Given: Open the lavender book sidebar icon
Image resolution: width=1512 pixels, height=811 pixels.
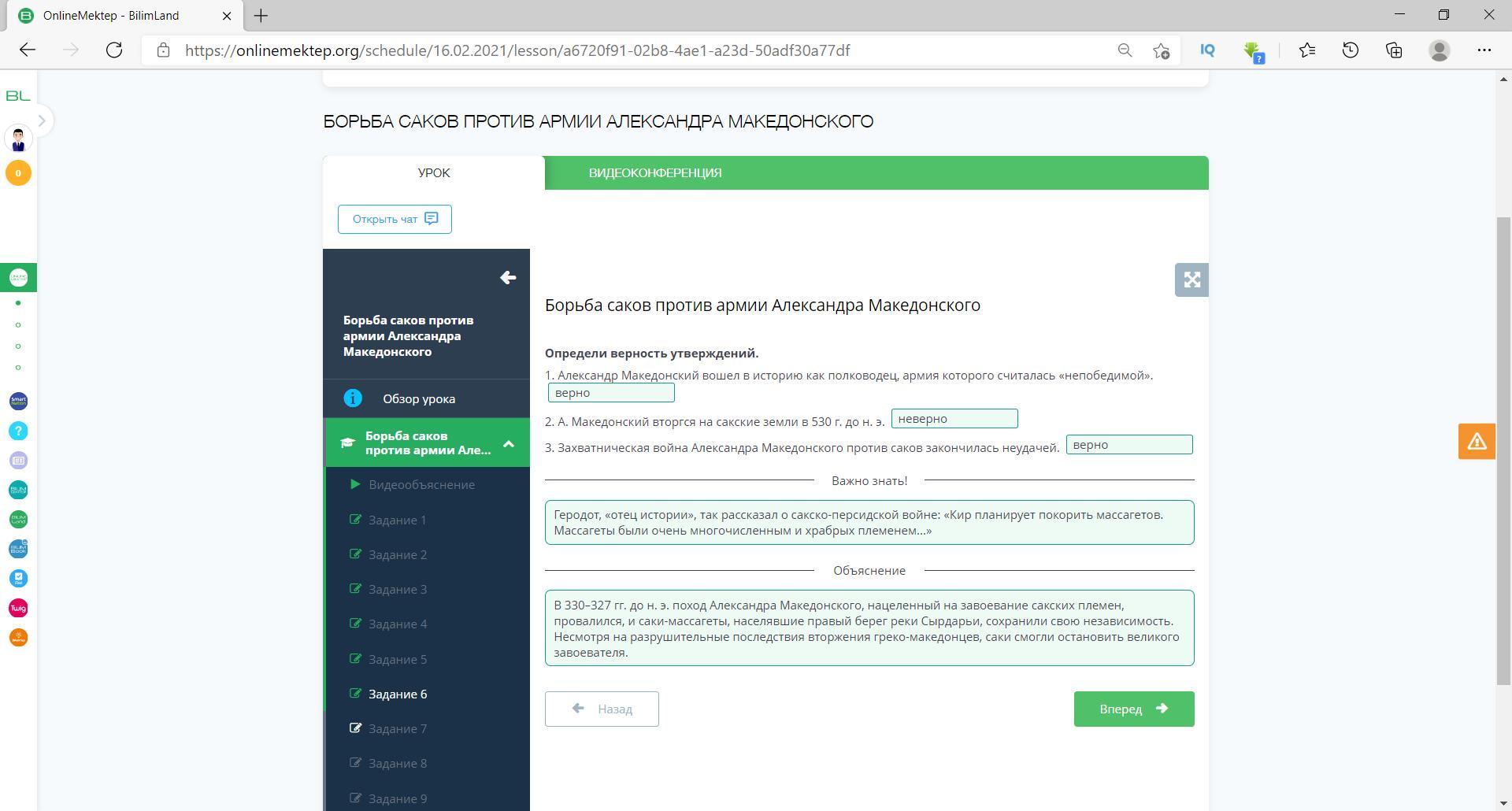Looking at the screenshot, I should 18,461.
